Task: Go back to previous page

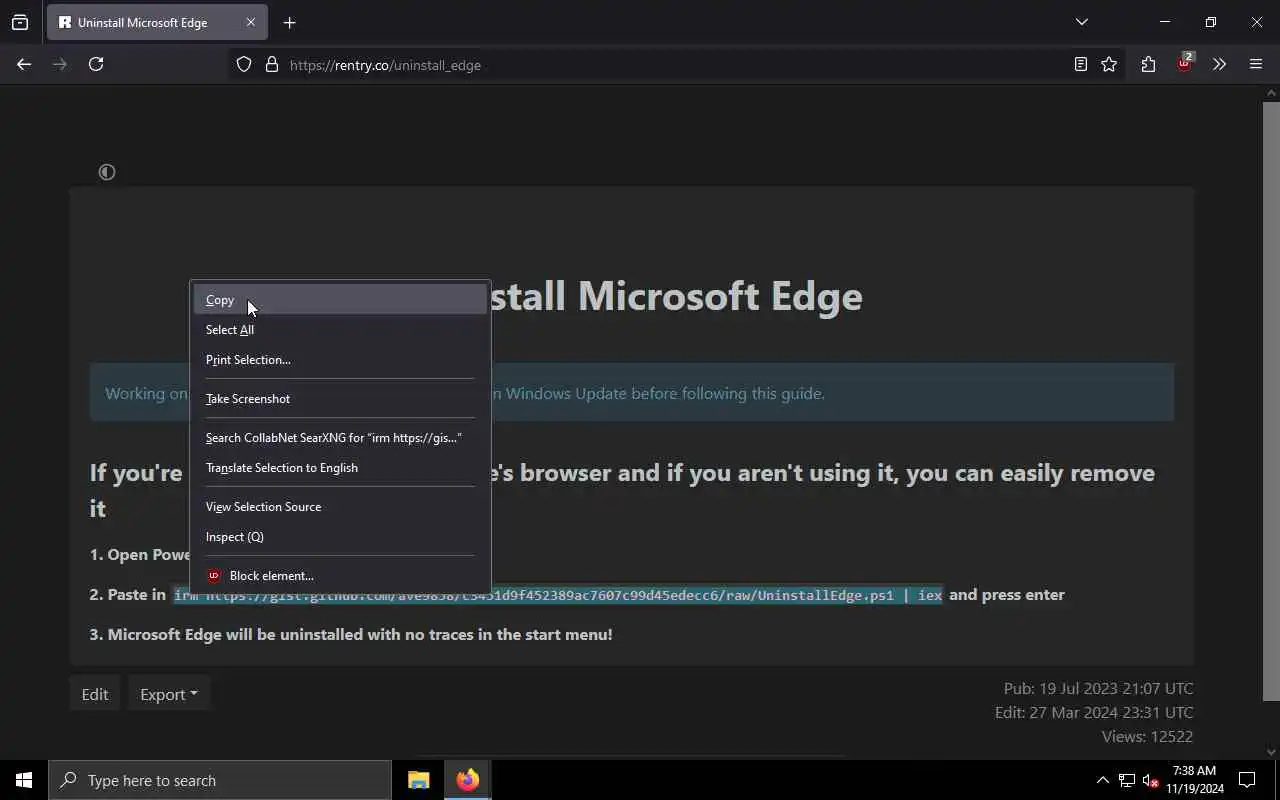Action: pos(24,64)
